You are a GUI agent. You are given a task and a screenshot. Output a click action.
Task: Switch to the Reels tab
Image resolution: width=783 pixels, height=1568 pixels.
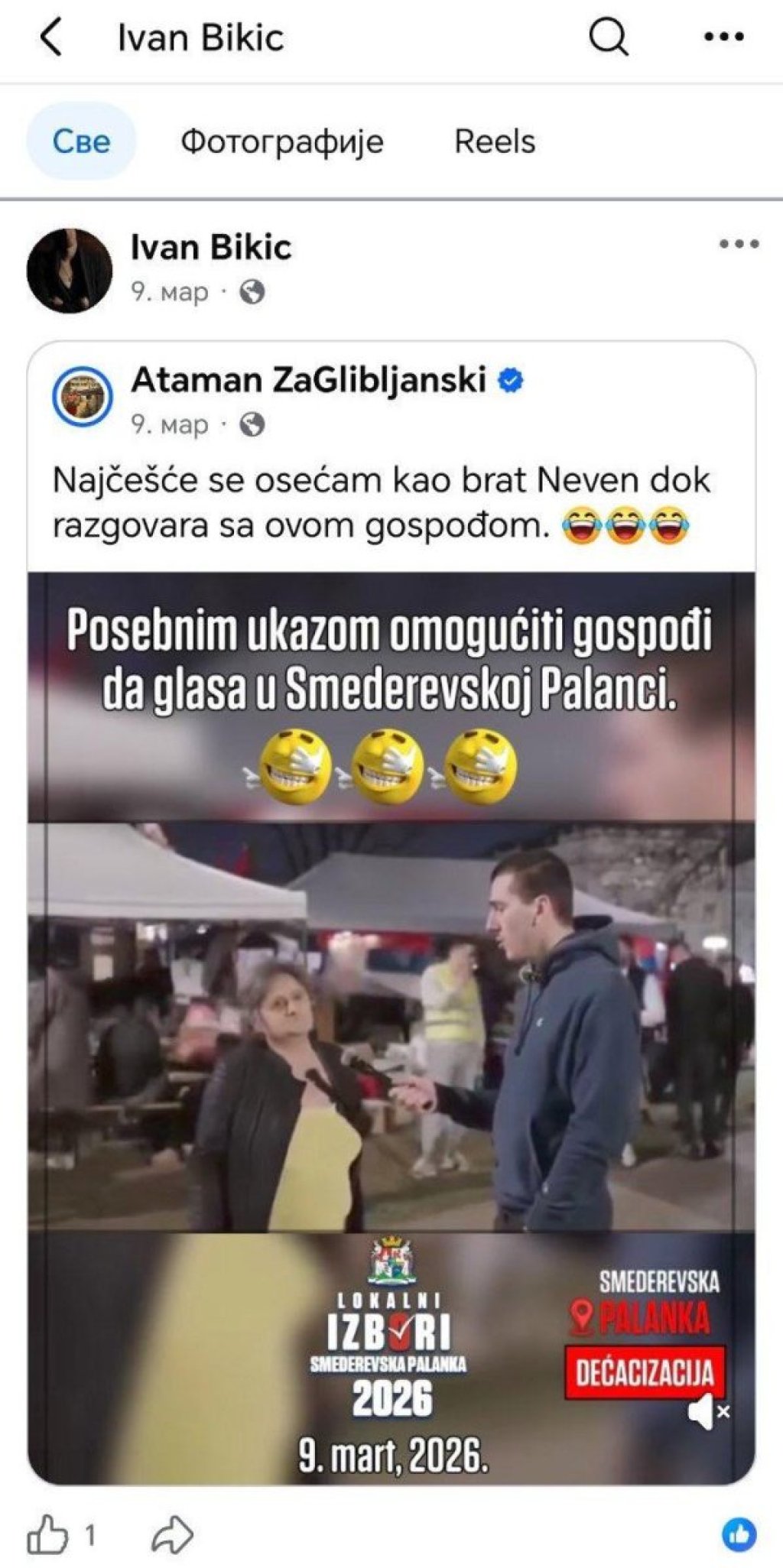pyautogui.click(x=495, y=141)
